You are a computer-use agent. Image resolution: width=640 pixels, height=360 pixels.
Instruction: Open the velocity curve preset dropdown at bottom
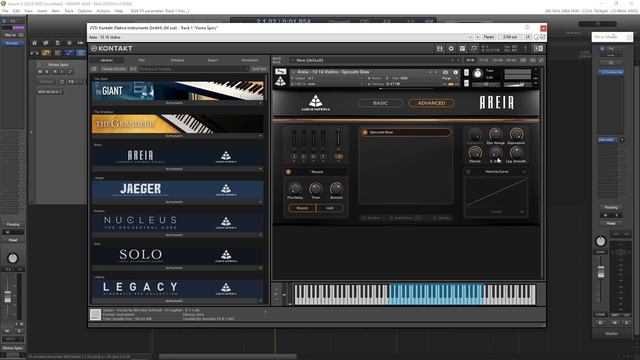496,212
